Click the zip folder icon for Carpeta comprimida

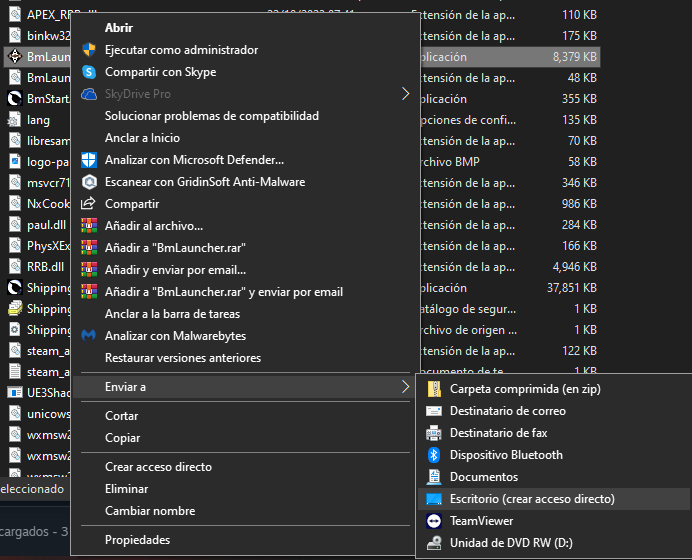point(434,389)
